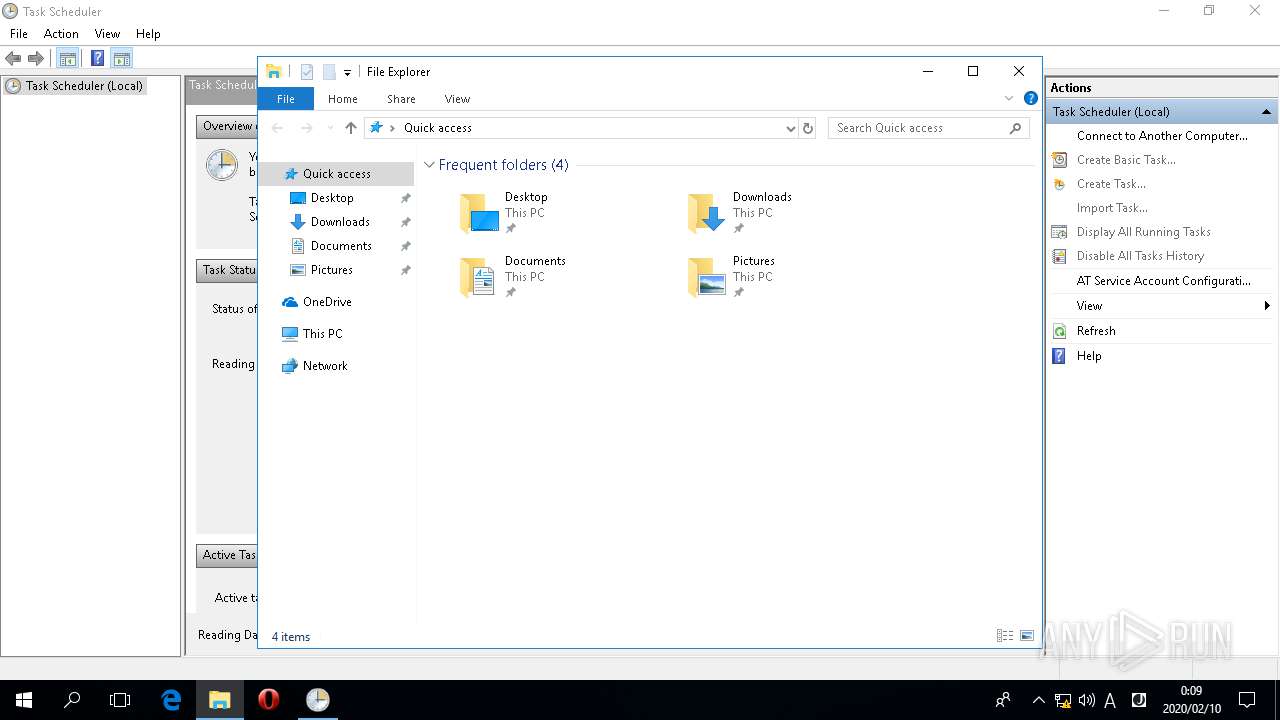Open address bar history dropdown

point(791,128)
